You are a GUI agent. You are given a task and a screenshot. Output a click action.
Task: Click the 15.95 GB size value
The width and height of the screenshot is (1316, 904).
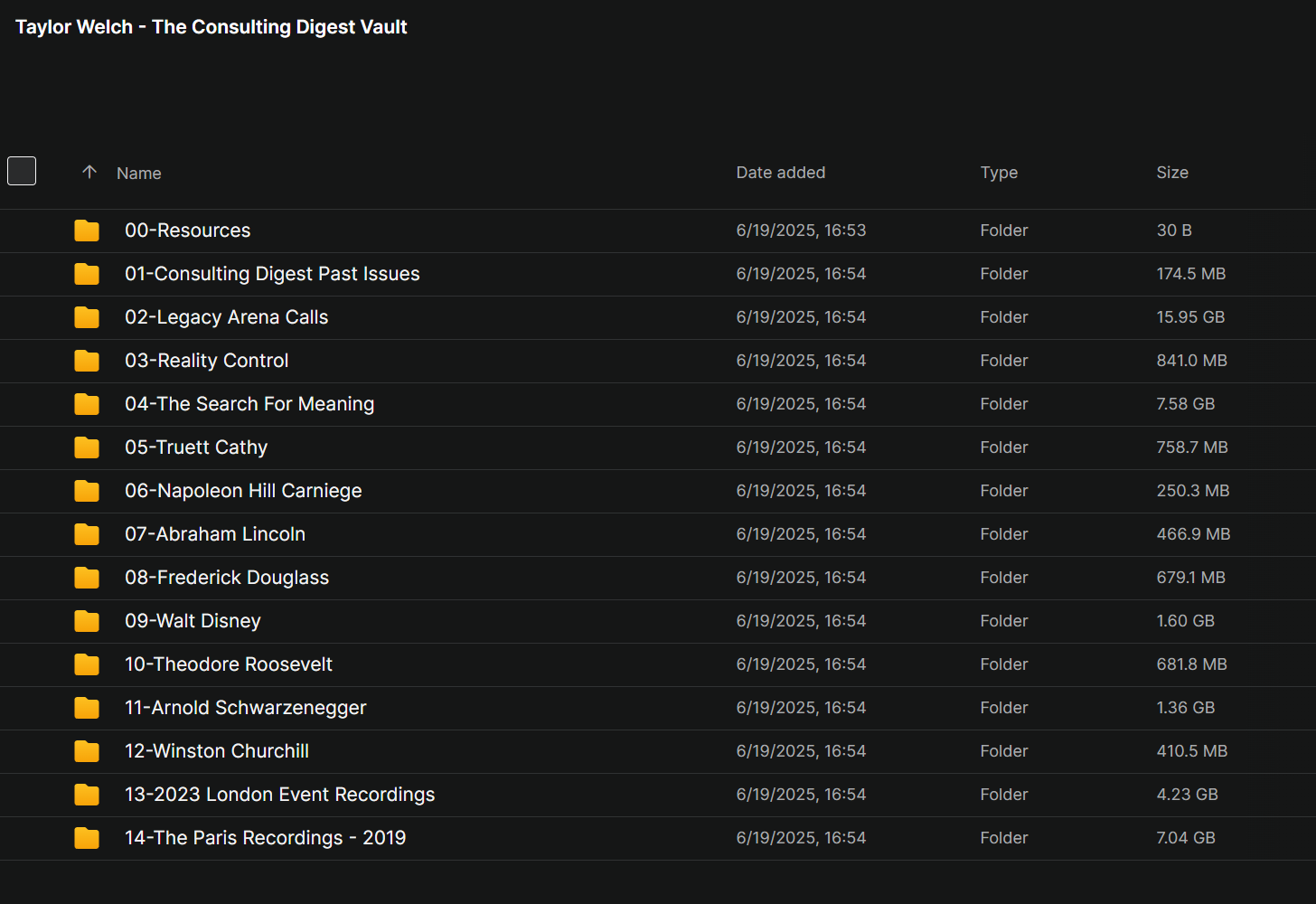(1190, 317)
